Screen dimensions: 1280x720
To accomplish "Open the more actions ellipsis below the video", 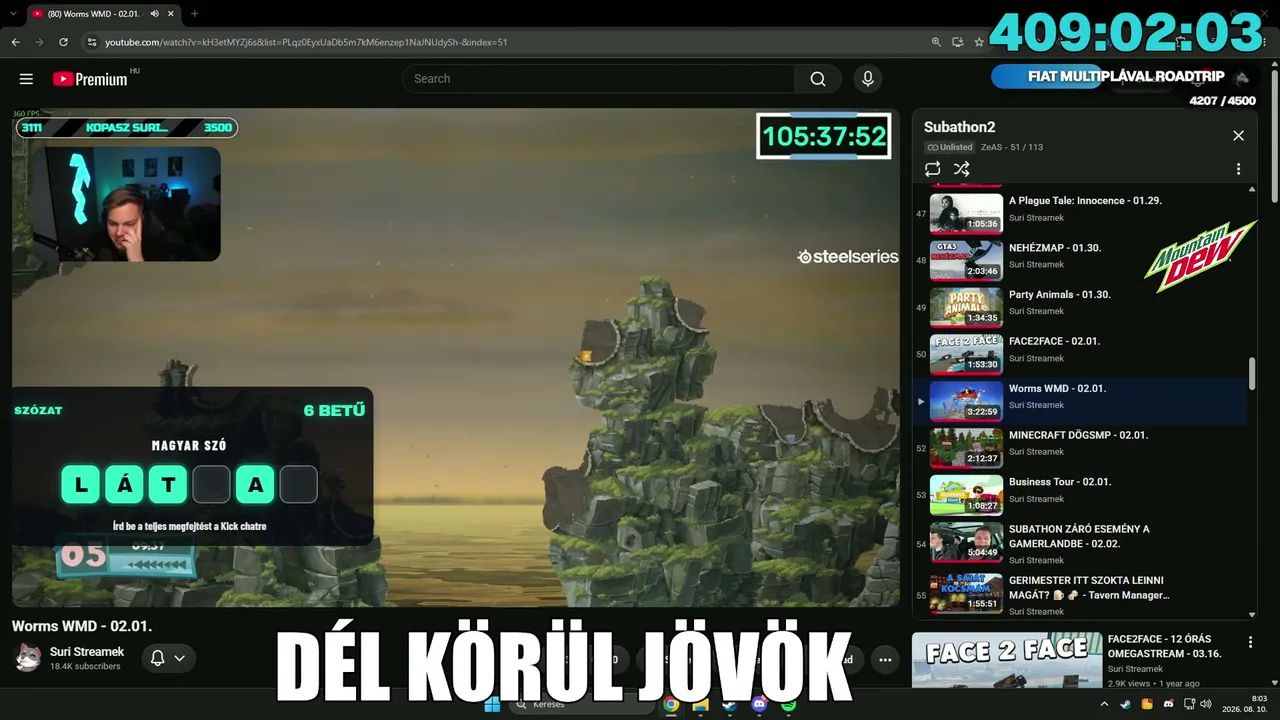I will coord(885,659).
